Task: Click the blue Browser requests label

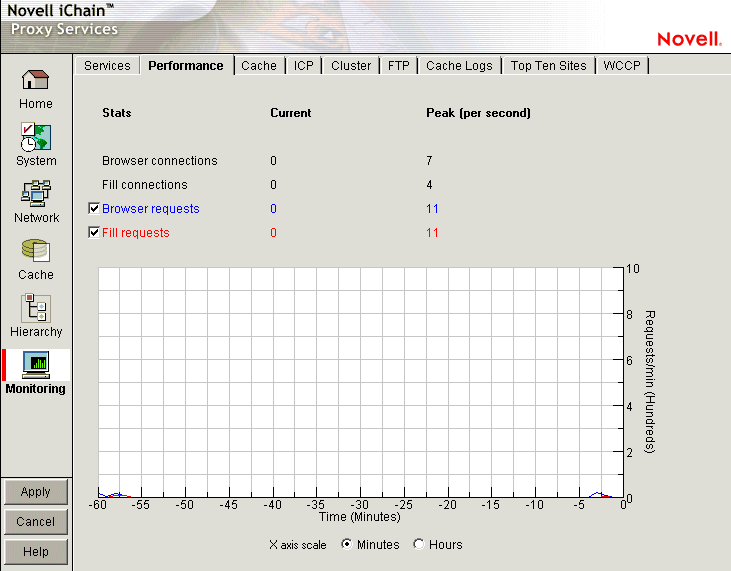Action: click(151, 208)
